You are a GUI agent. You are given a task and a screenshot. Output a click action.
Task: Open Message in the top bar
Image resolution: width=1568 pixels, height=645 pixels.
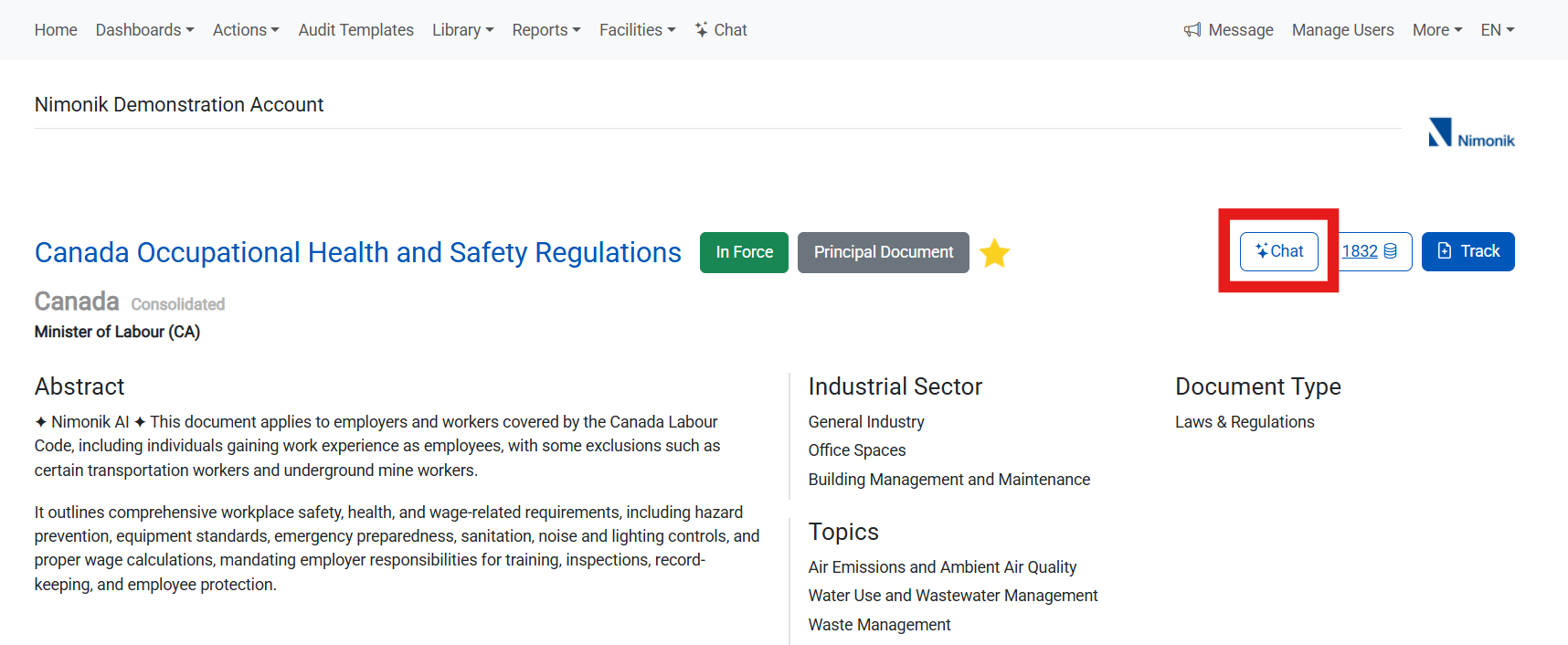tap(1228, 30)
